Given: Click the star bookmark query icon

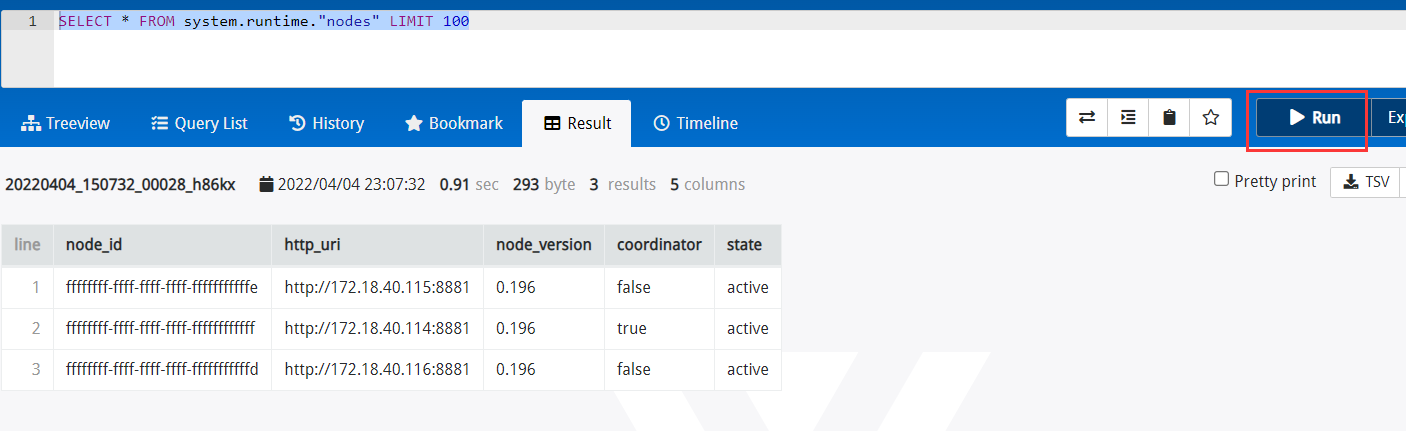Looking at the screenshot, I should (x=1210, y=118).
